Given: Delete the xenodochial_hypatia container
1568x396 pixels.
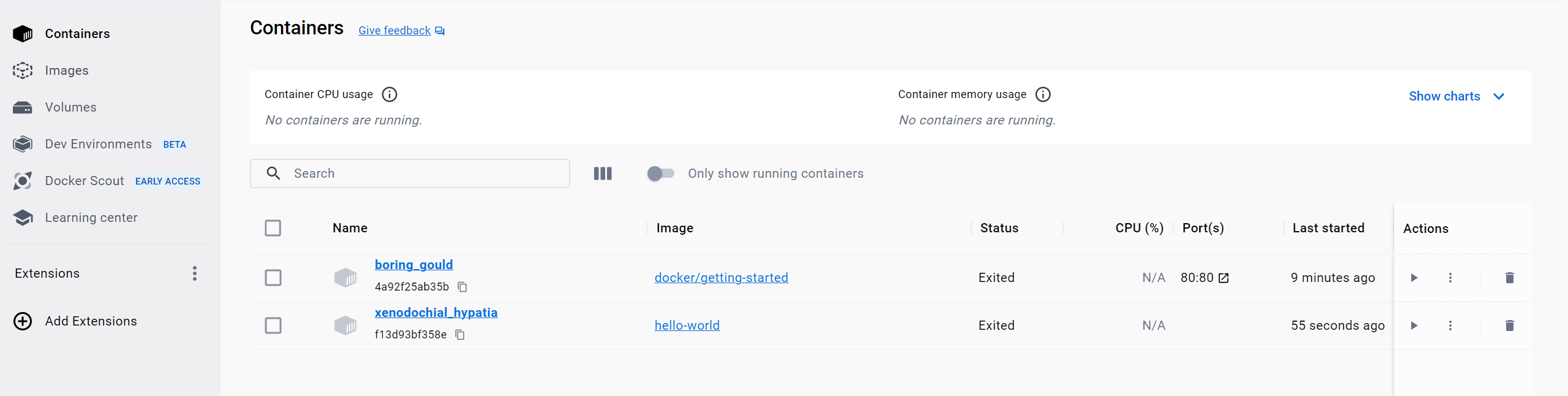Looking at the screenshot, I should [1509, 326].
